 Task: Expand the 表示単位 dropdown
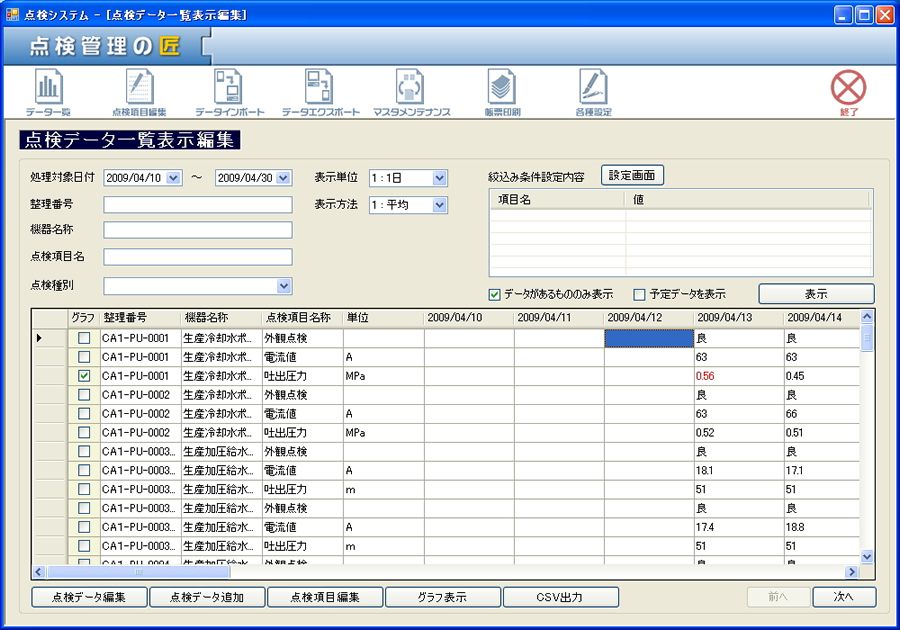click(440, 178)
